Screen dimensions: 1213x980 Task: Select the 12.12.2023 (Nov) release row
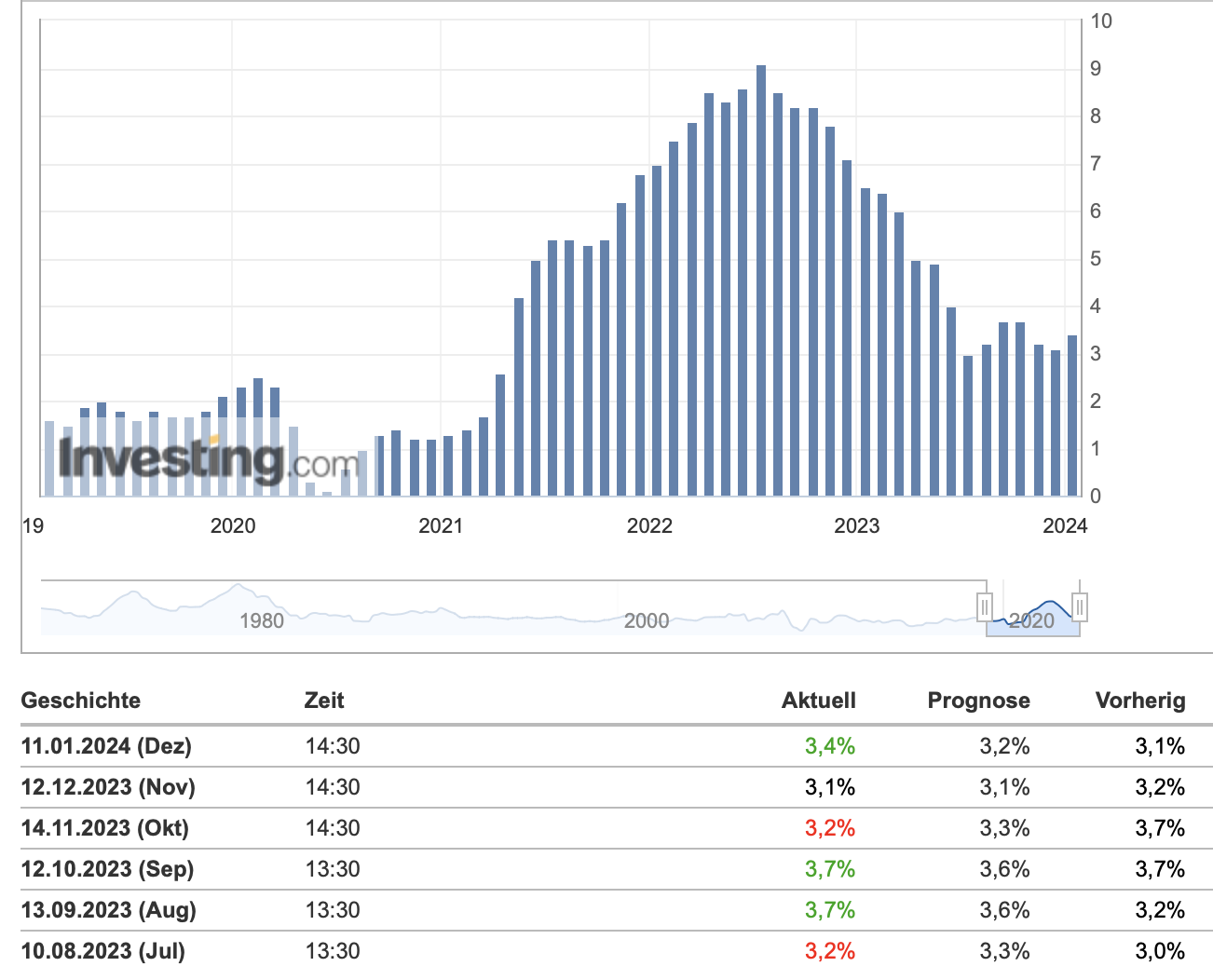[108, 787]
